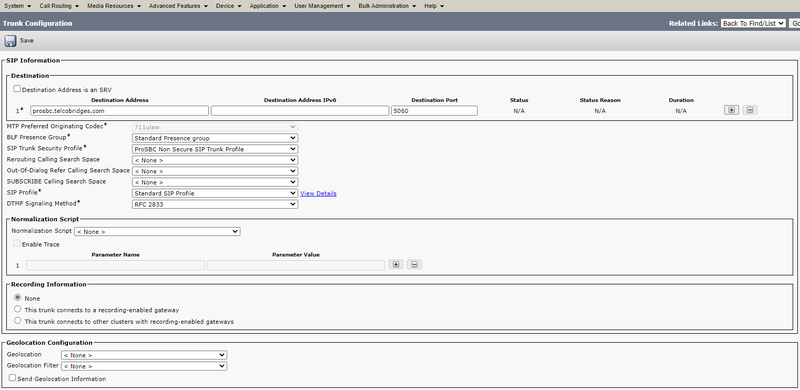
Task: Open SUBSCRIBE Calling Search Space dropdown
Action: coord(215,182)
